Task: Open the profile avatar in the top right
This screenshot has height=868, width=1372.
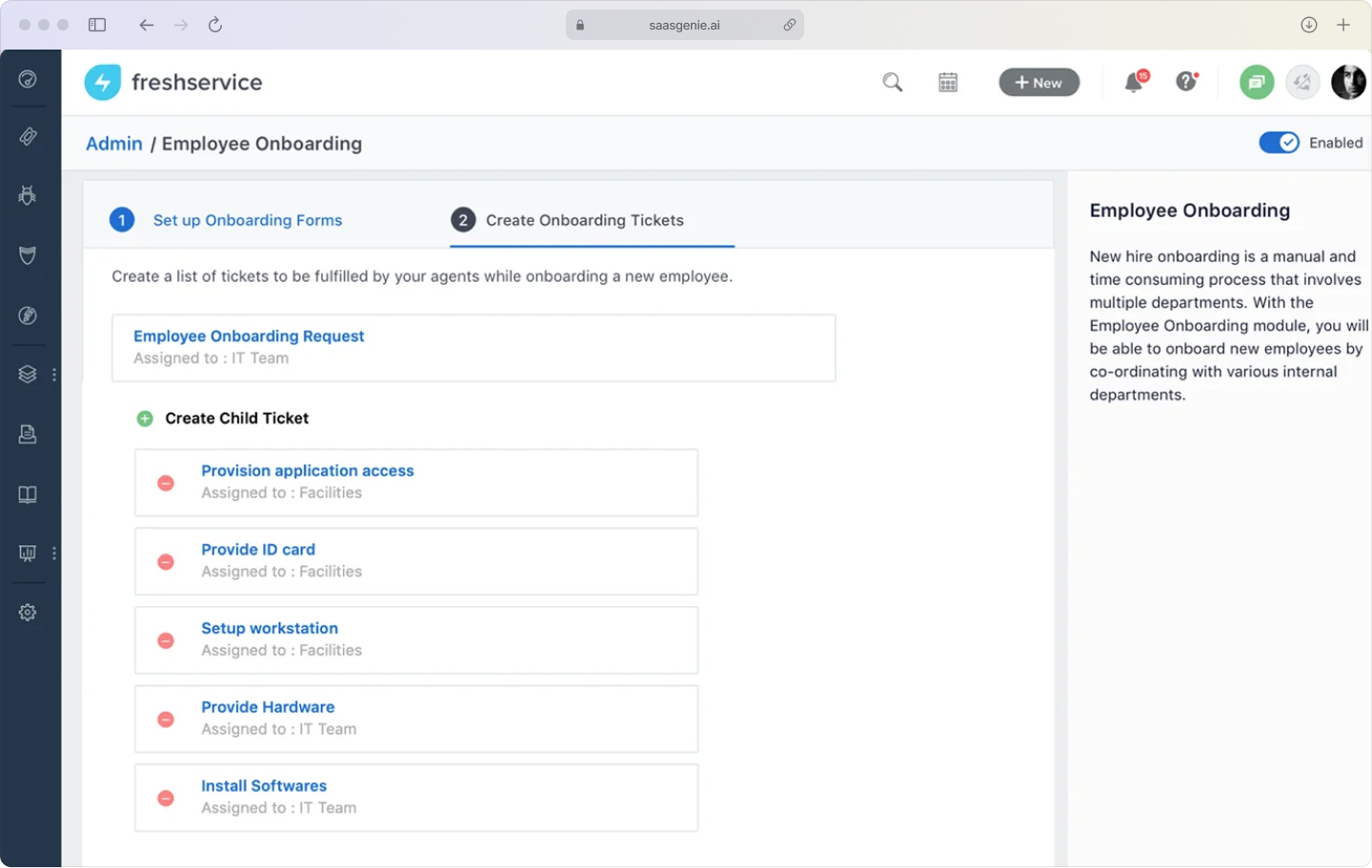Action: coord(1347,82)
